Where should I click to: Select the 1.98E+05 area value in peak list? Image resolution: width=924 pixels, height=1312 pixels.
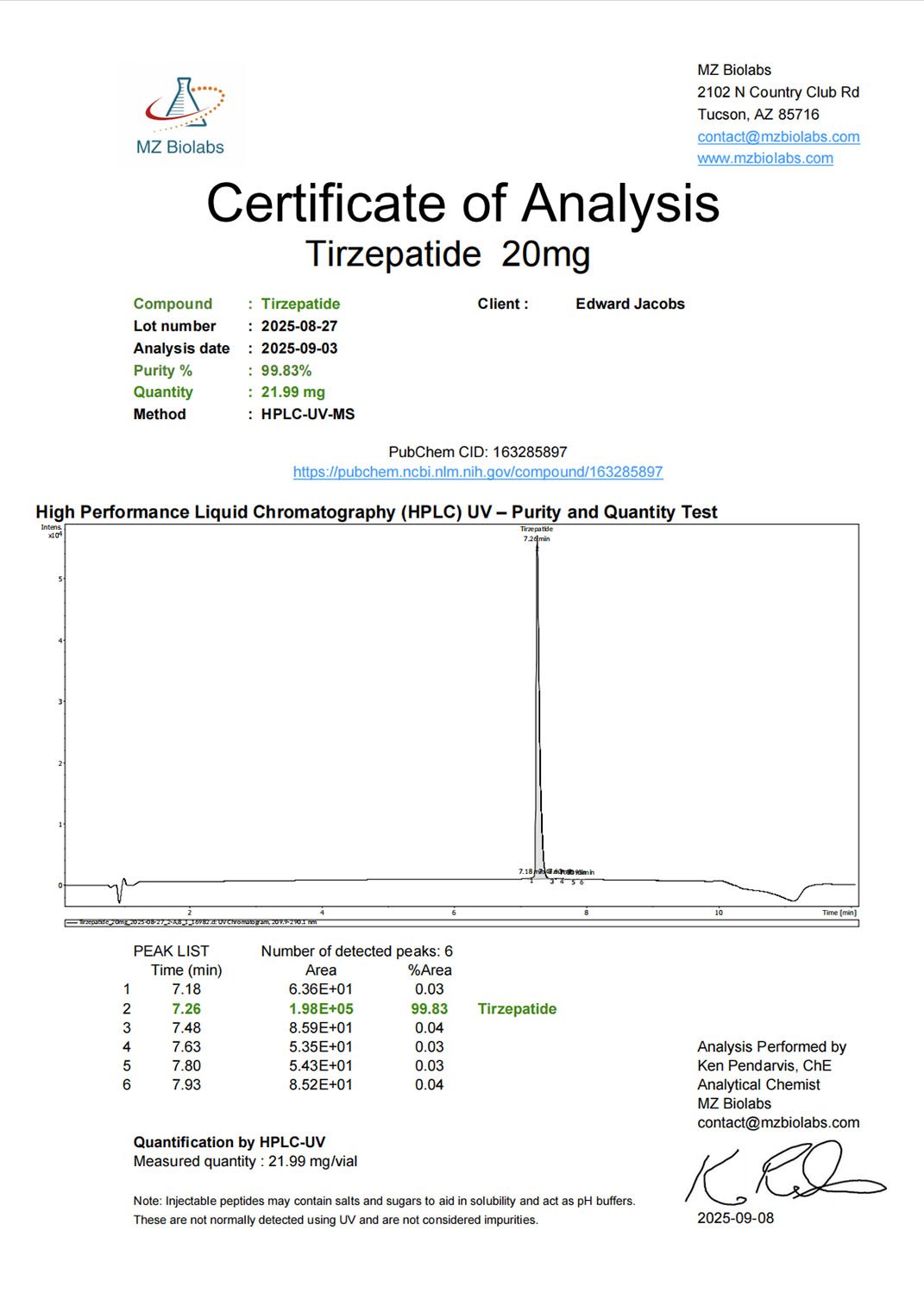point(321,1008)
